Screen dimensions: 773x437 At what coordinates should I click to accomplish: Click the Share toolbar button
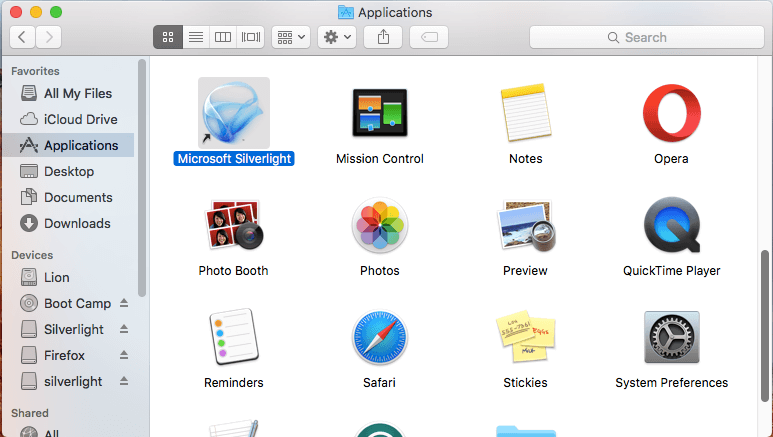[x=383, y=37]
